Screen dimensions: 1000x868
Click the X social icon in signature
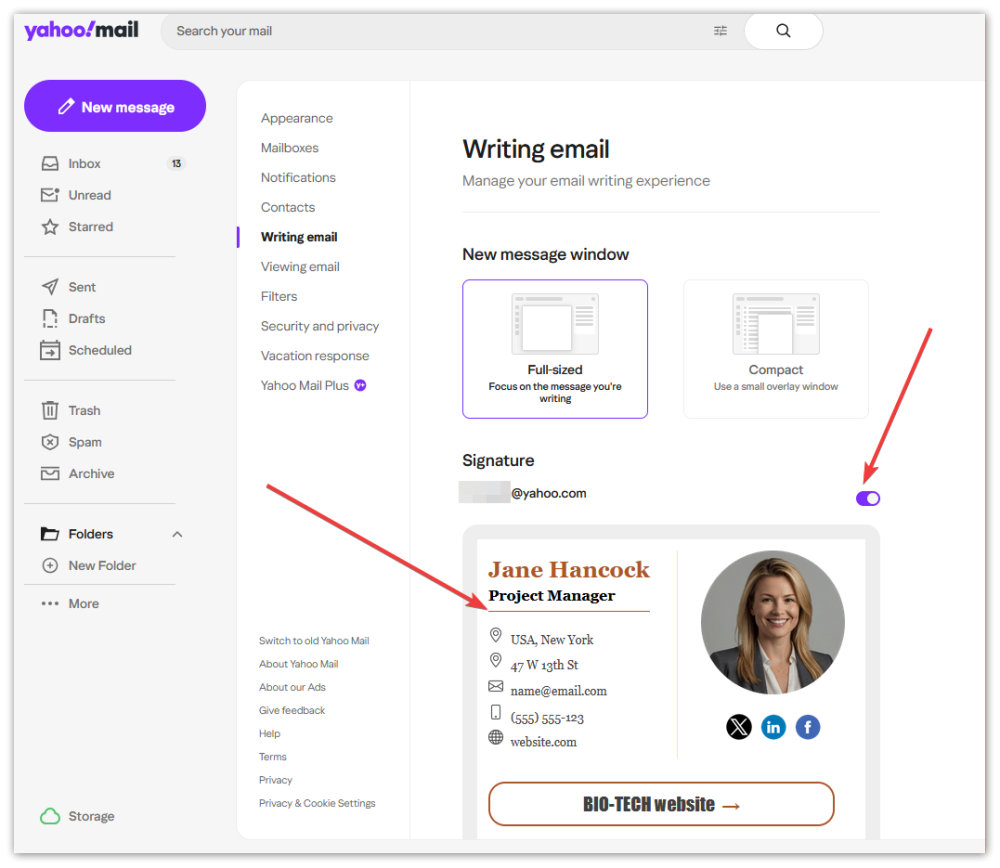(x=739, y=727)
